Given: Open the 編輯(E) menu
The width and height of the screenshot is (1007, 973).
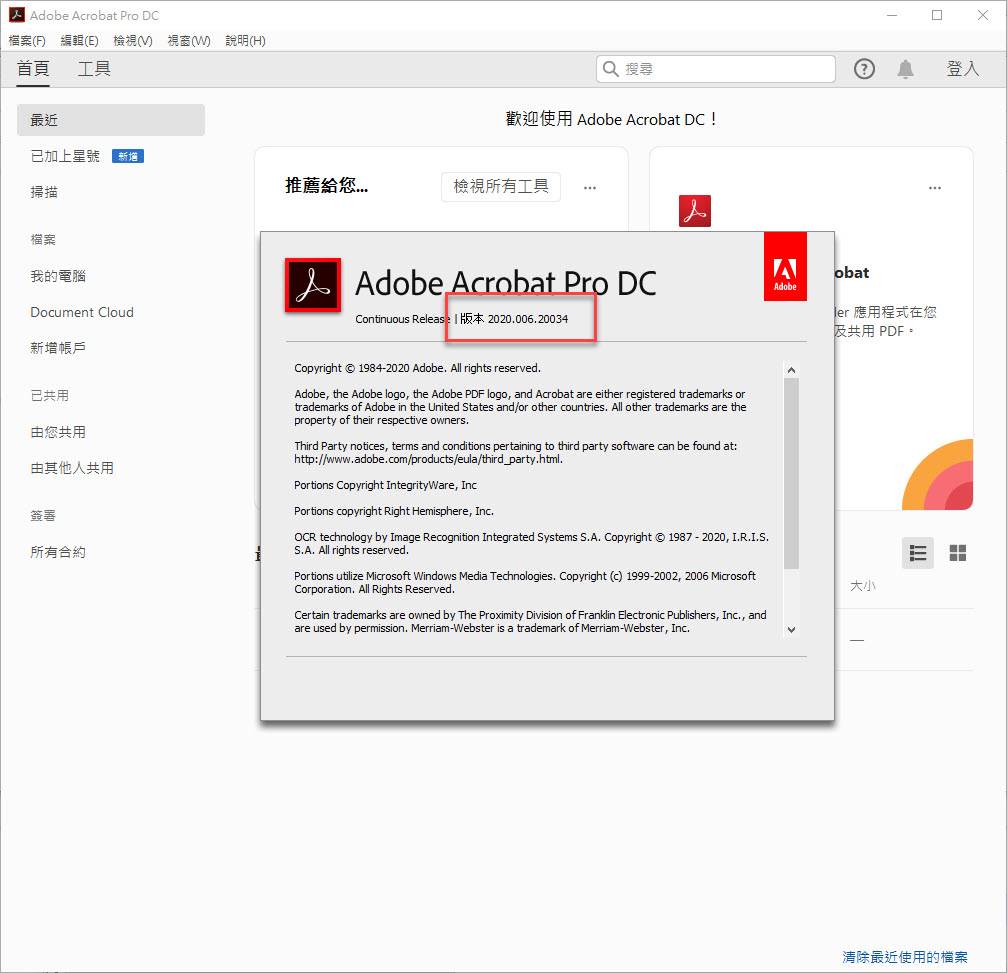Looking at the screenshot, I should coord(79,40).
